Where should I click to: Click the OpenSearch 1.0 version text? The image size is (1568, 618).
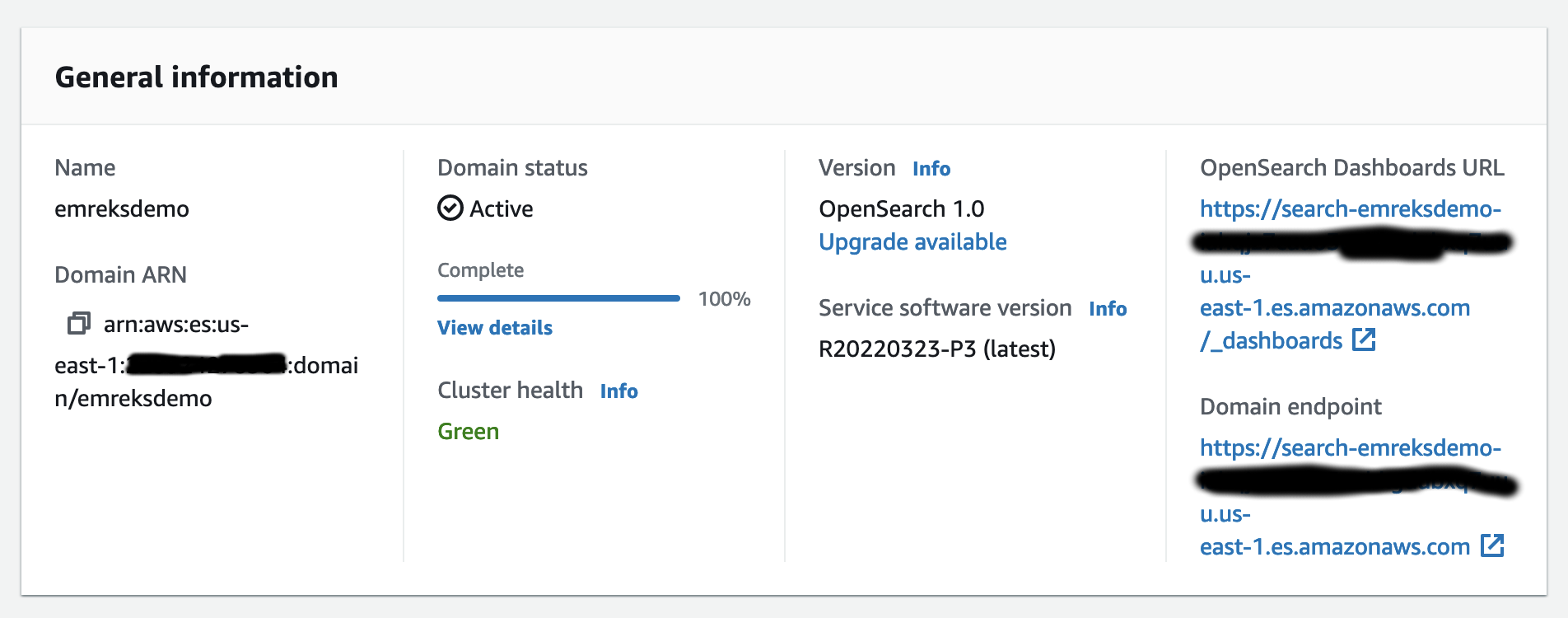(902, 209)
